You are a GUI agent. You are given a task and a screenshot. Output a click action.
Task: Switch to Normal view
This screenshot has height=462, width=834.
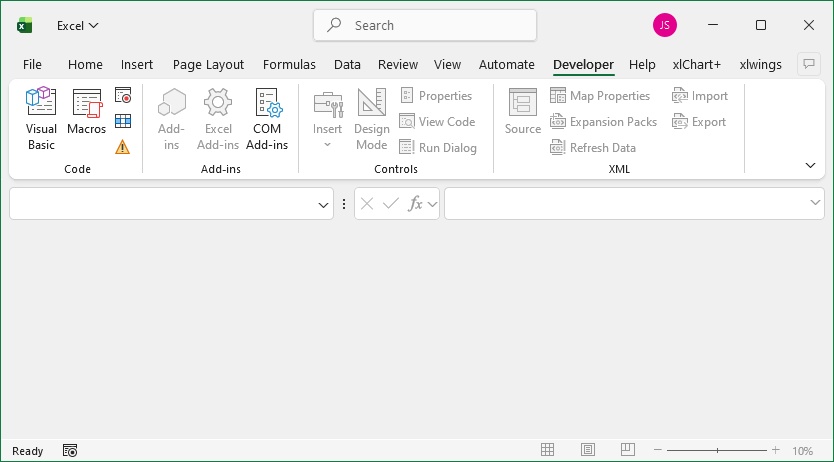click(547, 450)
